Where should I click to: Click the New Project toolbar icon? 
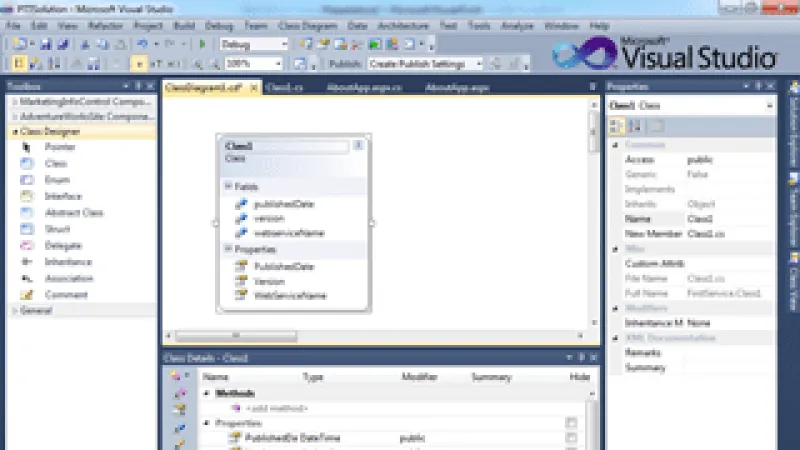click(19, 44)
